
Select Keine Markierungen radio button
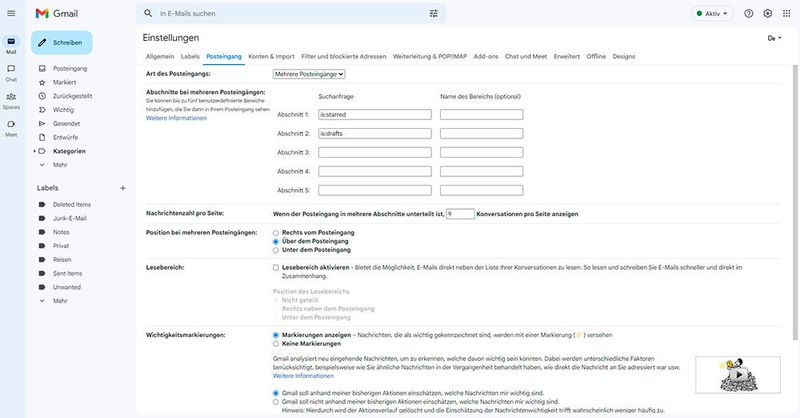(x=276, y=344)
